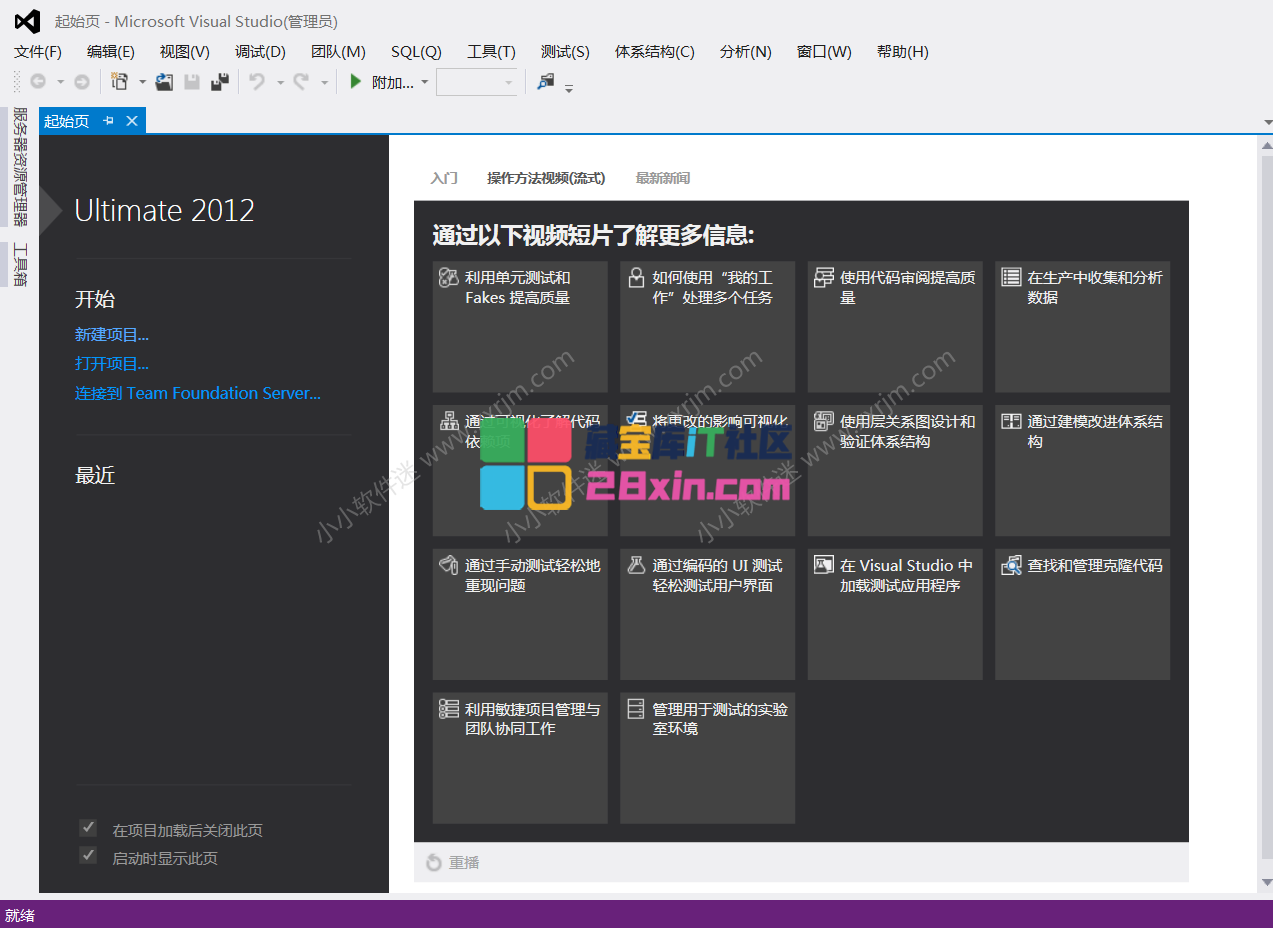Click 连接到 Team Foundation Server link

pos(197,393)
